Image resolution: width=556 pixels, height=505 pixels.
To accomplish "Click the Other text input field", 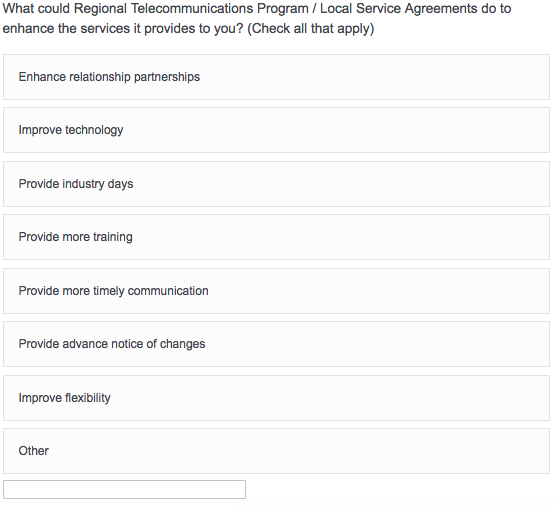I will 124,489.
